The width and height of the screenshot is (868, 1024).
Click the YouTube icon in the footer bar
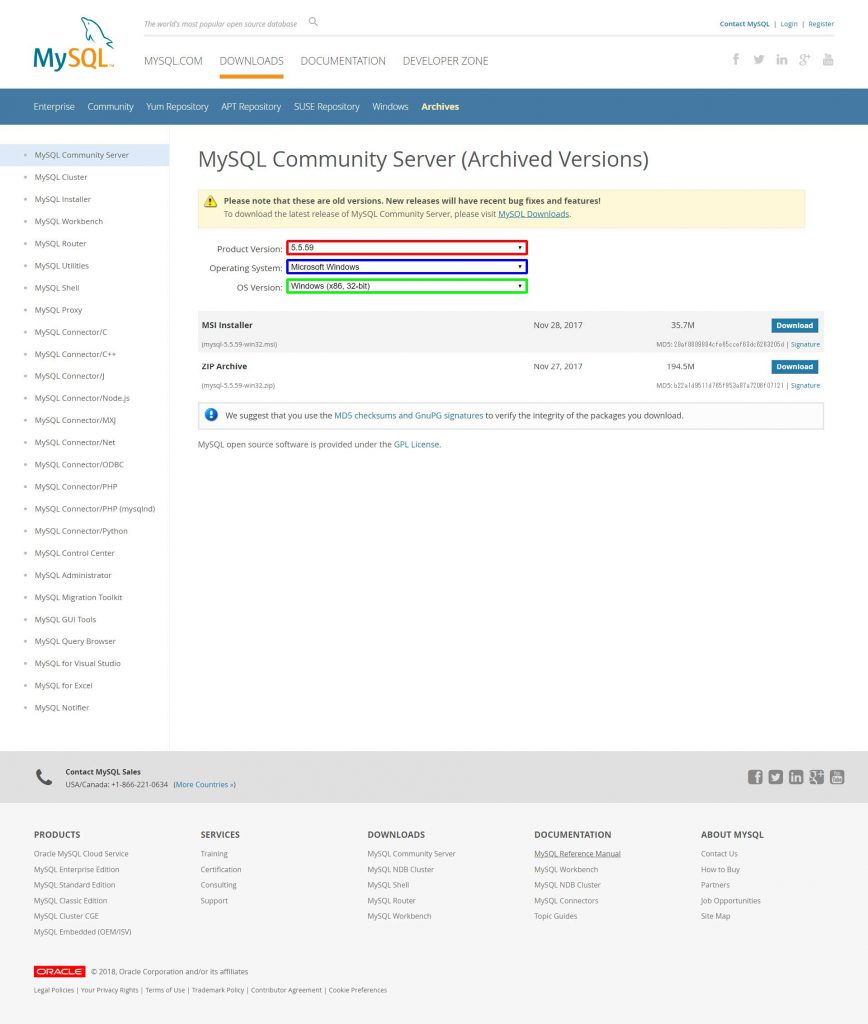[x=837, y=776]
